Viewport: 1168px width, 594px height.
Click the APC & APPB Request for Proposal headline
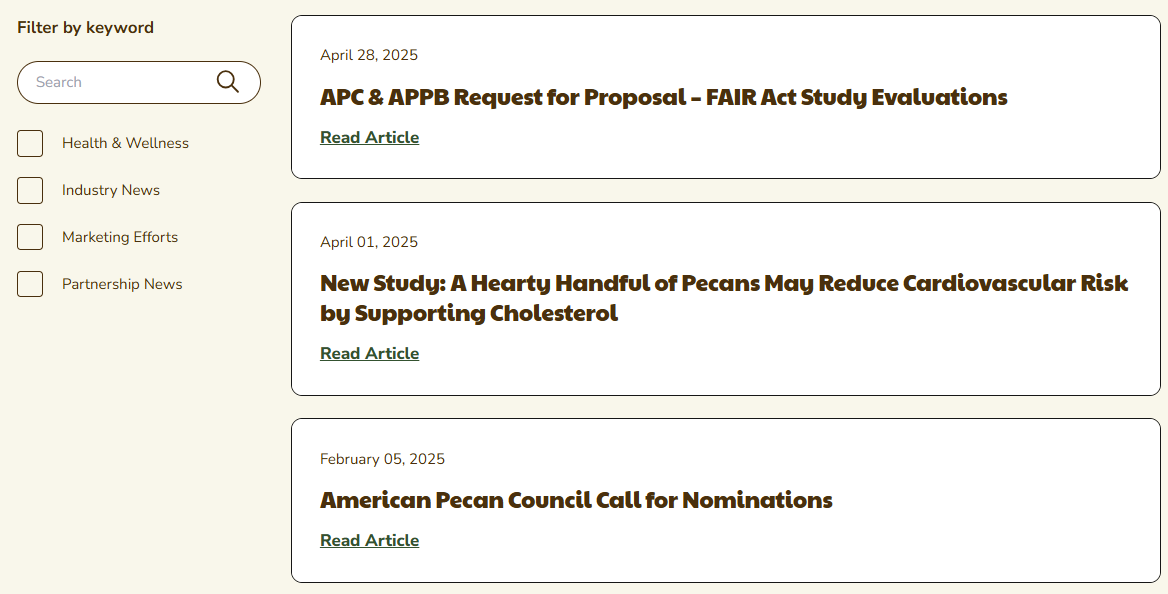tap(663, 97)
